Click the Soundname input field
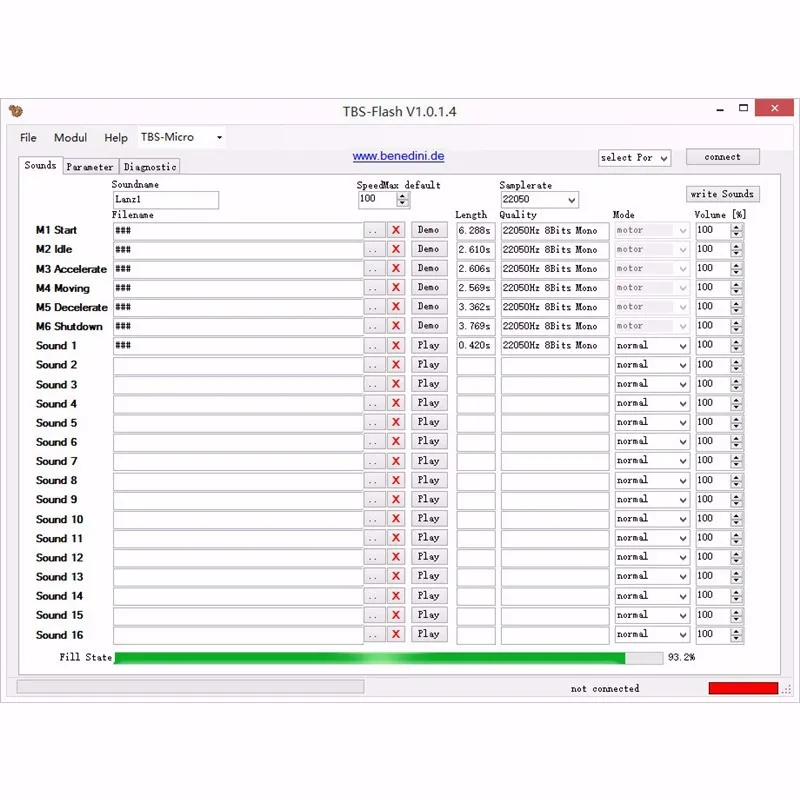This screenshot has height=800, width=800. [166, 199]
